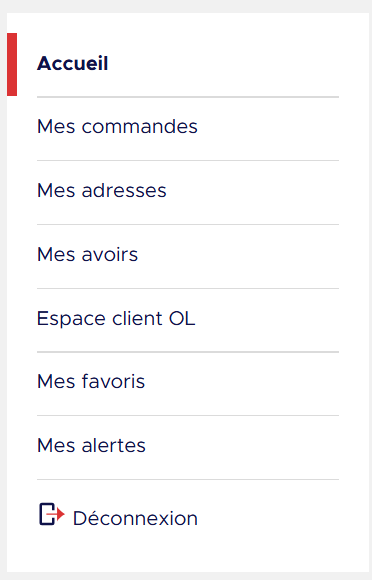Click 'Mes' in the Mes alertes row
This screenshot has width=372, height=580.
56,445
